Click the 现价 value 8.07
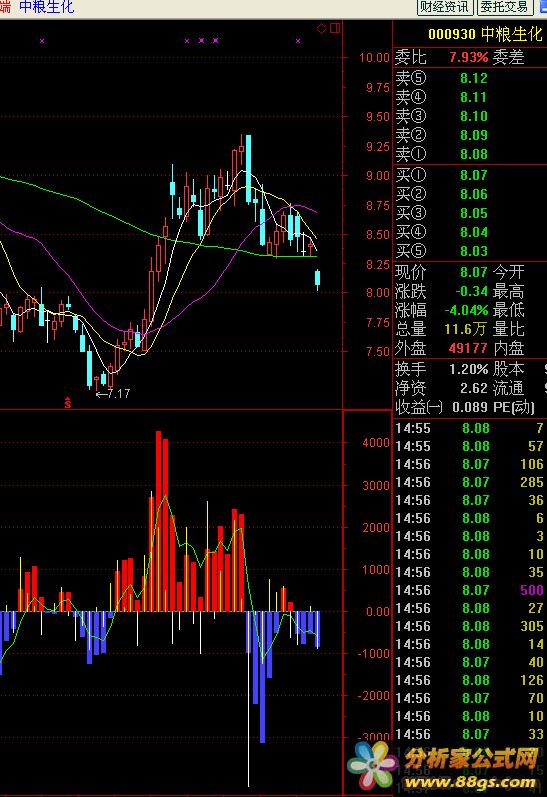The image size is (547, 797). 474,272
